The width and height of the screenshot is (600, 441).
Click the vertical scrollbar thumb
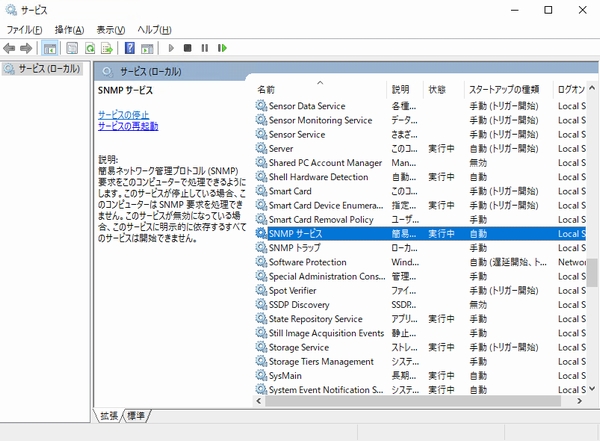592,272
